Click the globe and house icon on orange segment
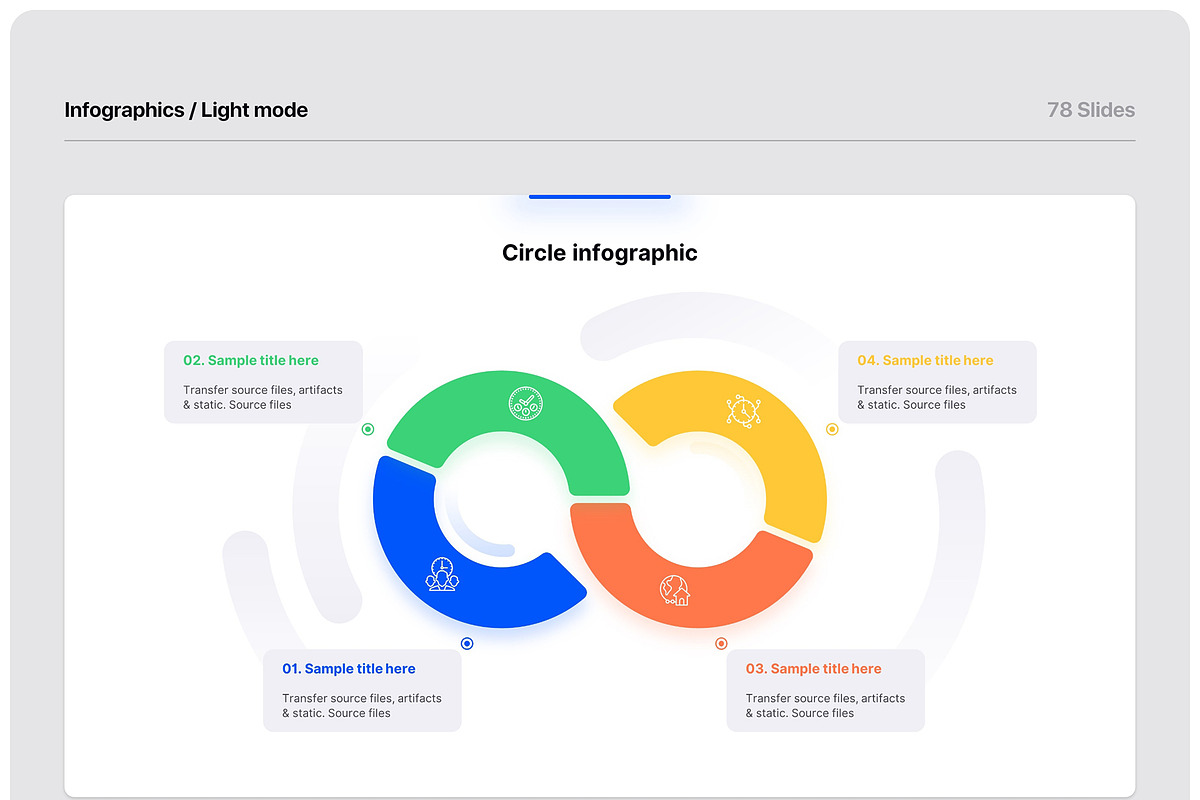 tap(675, 590)
